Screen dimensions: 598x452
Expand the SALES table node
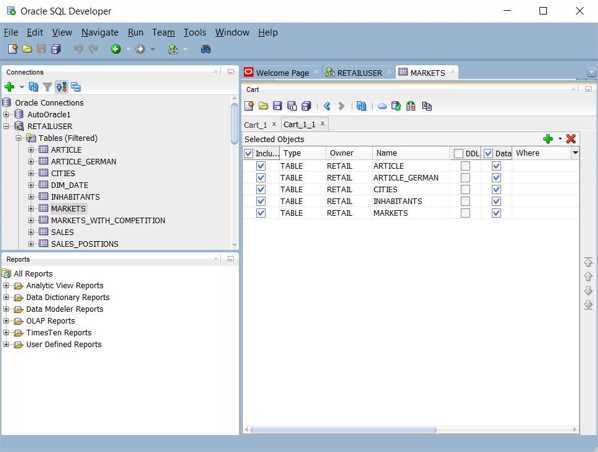click(31, 232)
